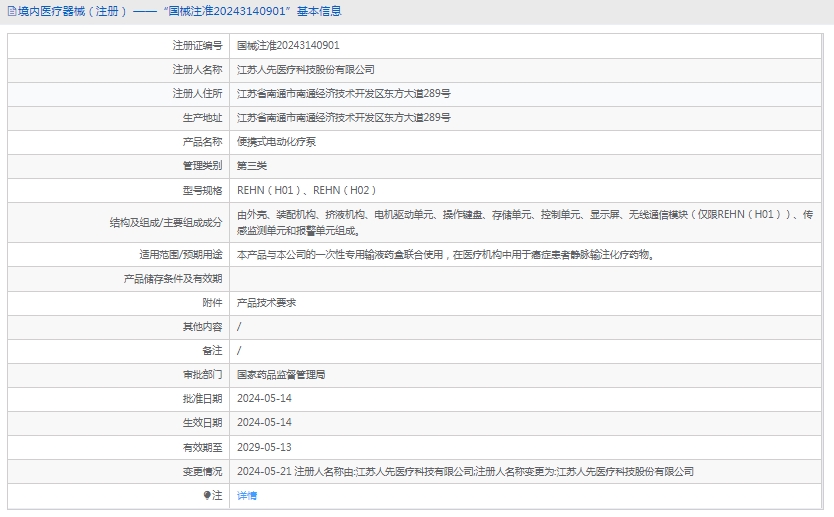Click the 有效期至 date 2029-05-13
This screenshot has width=834, height=517.
(264, 447)
